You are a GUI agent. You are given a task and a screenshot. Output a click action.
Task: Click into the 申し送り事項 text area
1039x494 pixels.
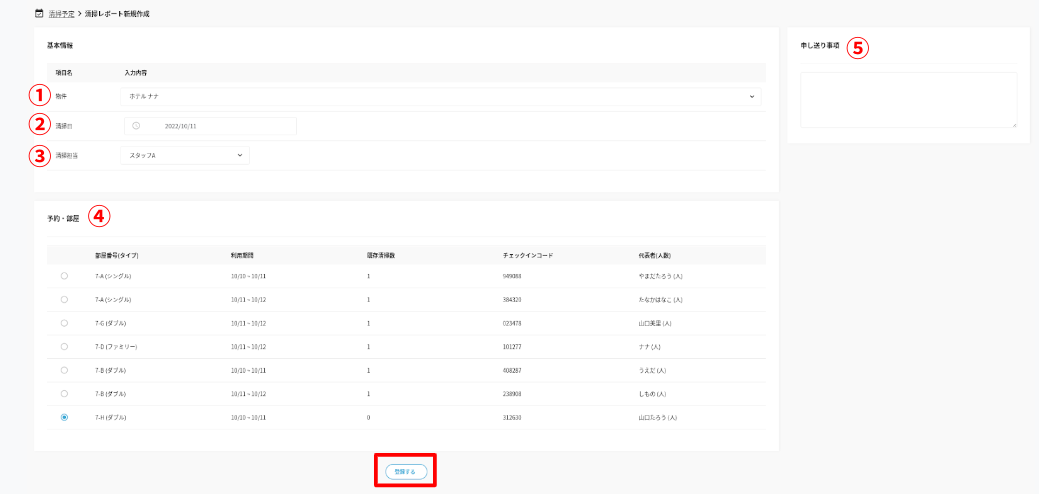click(908, 99)
